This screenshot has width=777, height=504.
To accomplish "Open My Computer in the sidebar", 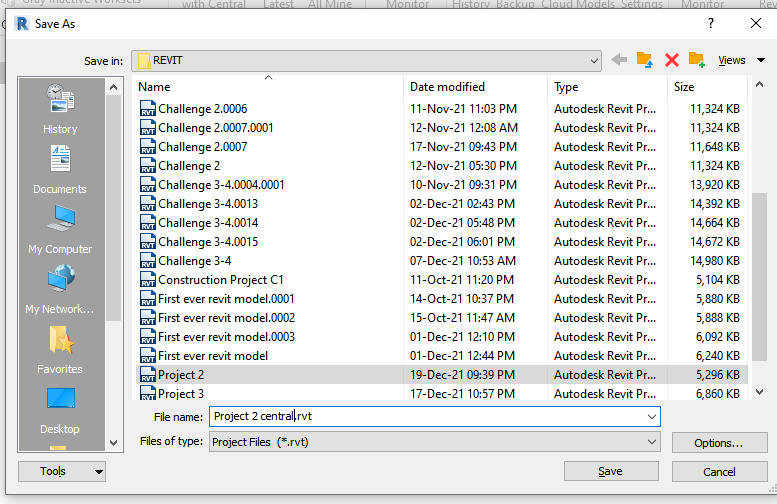I will click(60, 229).
